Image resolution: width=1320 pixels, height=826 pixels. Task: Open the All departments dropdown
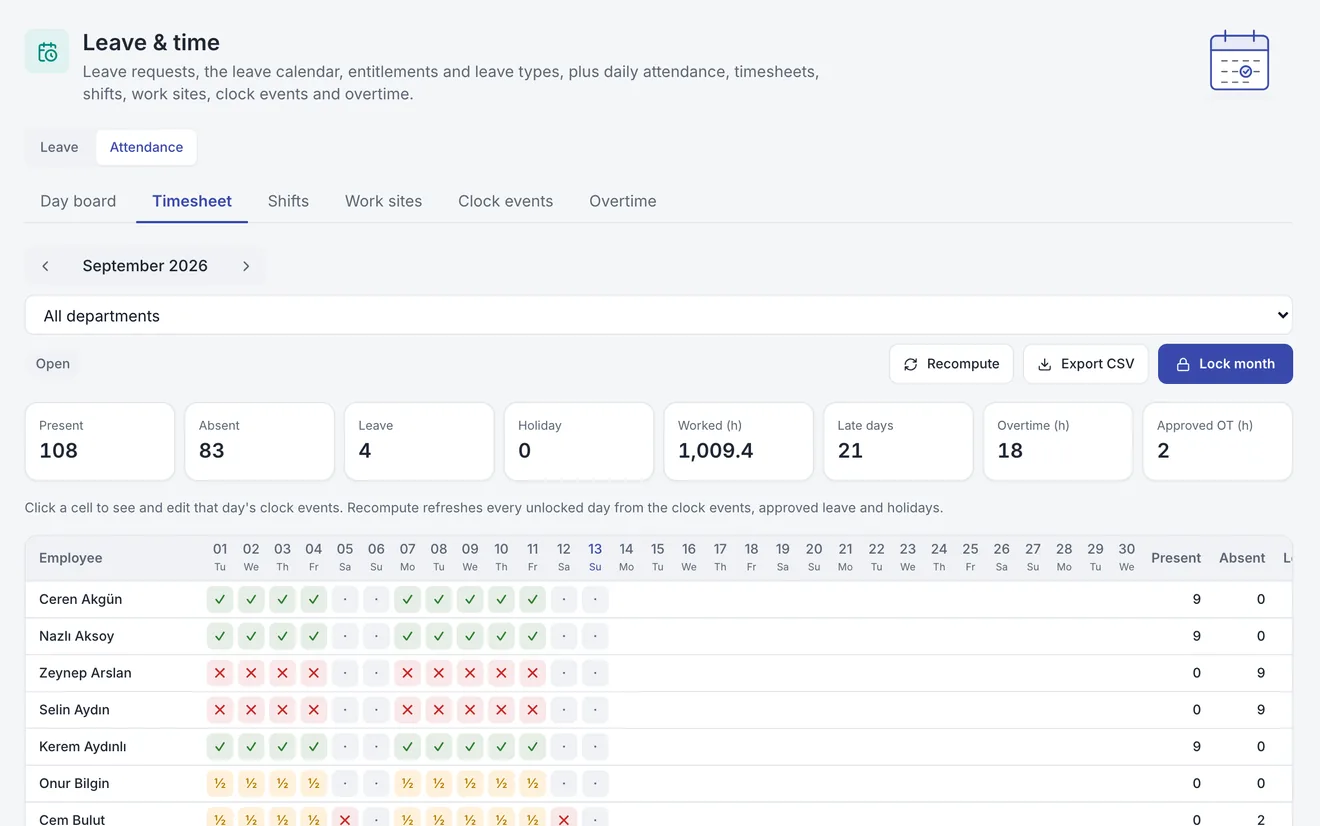pos(659,315)
